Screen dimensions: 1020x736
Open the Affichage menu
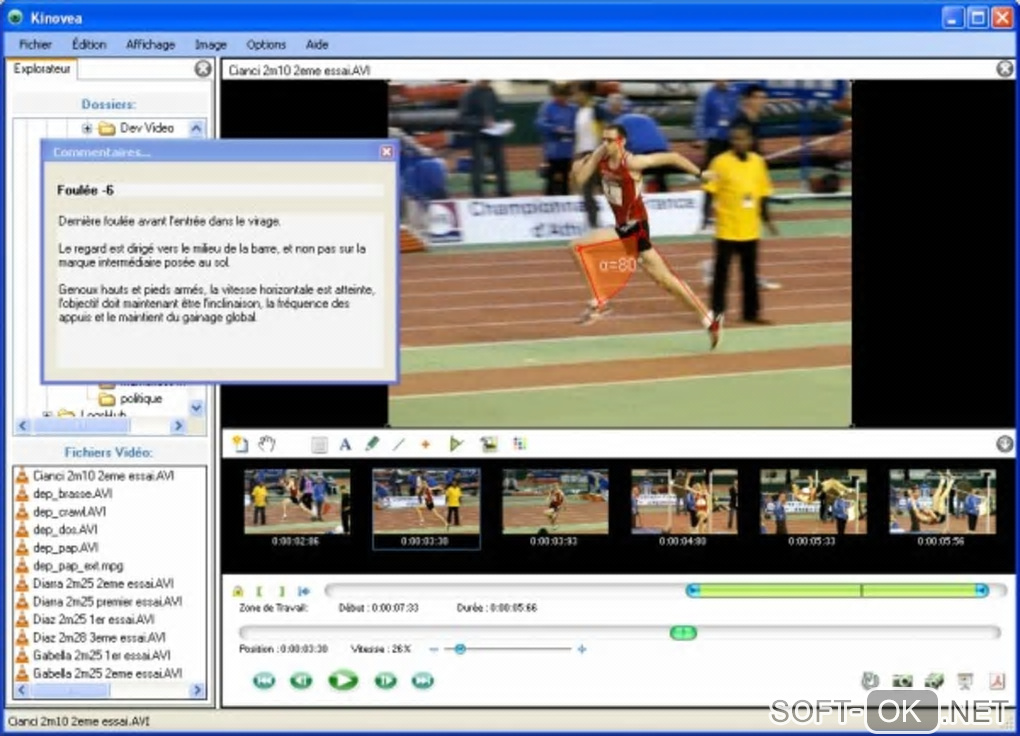click(150, 44)
